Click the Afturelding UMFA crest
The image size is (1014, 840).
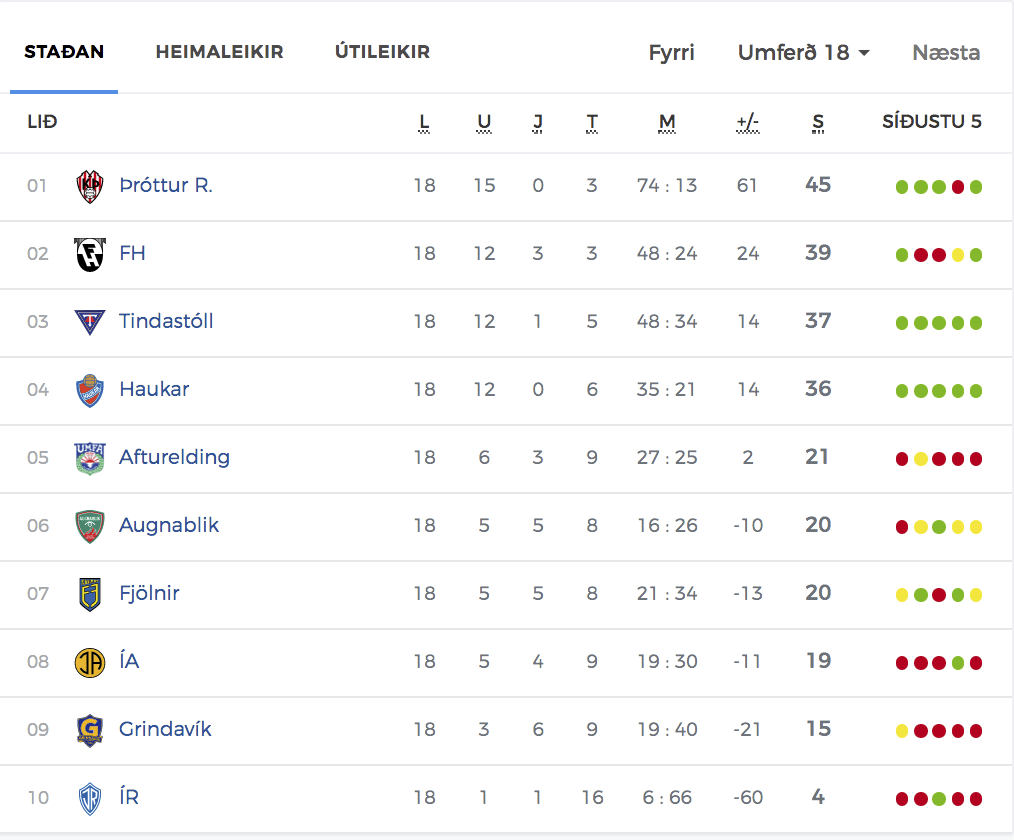click(x=90, y=458)
